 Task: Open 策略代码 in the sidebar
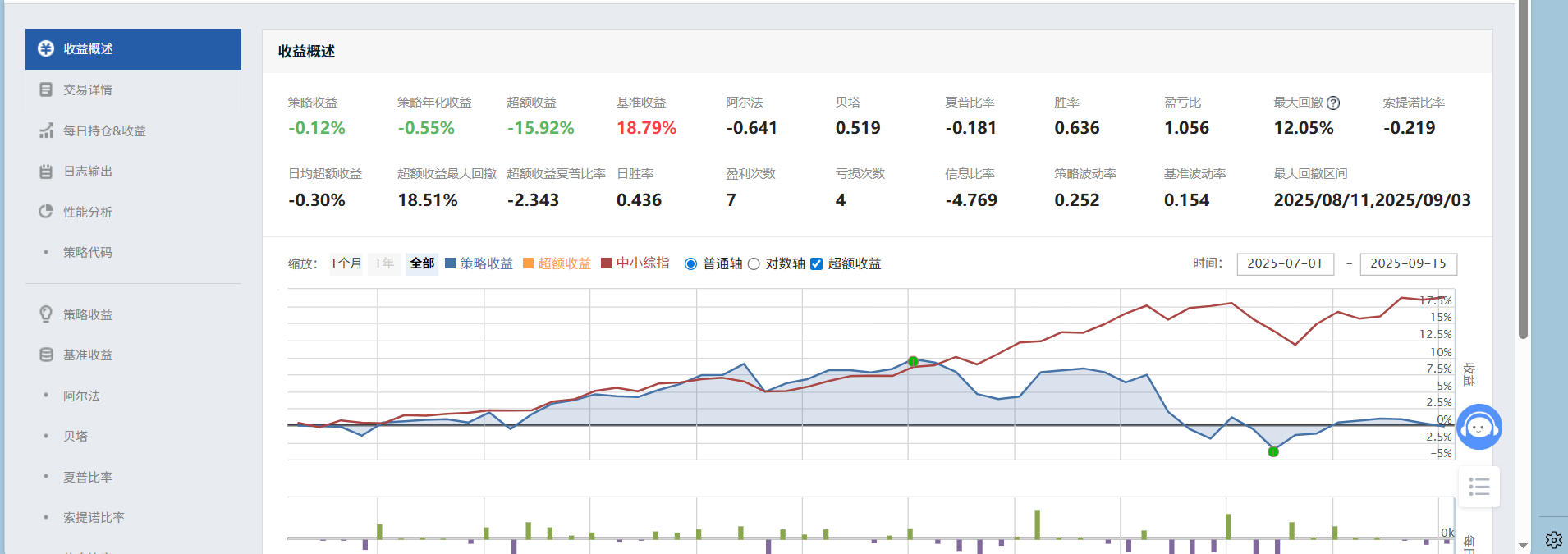(88, 252)
